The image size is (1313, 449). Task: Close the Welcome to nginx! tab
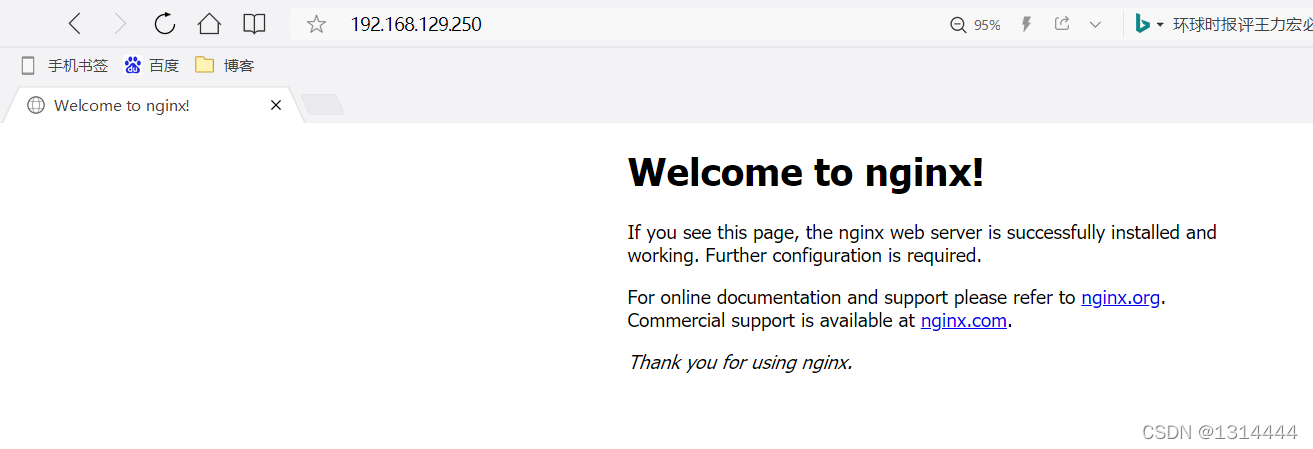pos(276,105)
